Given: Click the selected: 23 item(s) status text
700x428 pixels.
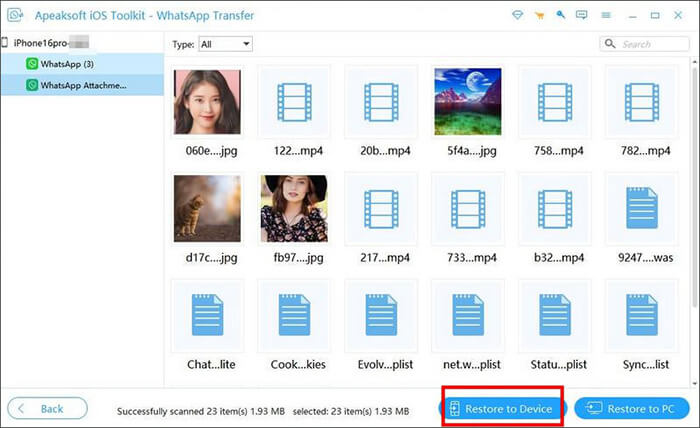Looking at the screenshot, I should pyautogui.click(x=350, y=411).
